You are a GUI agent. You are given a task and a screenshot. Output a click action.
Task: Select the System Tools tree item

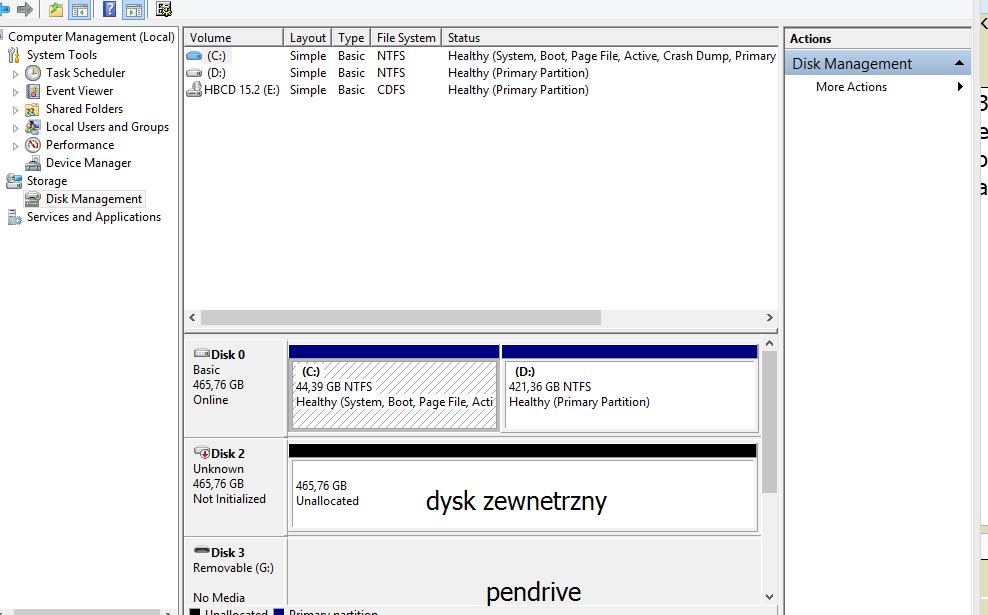point(62,55)
